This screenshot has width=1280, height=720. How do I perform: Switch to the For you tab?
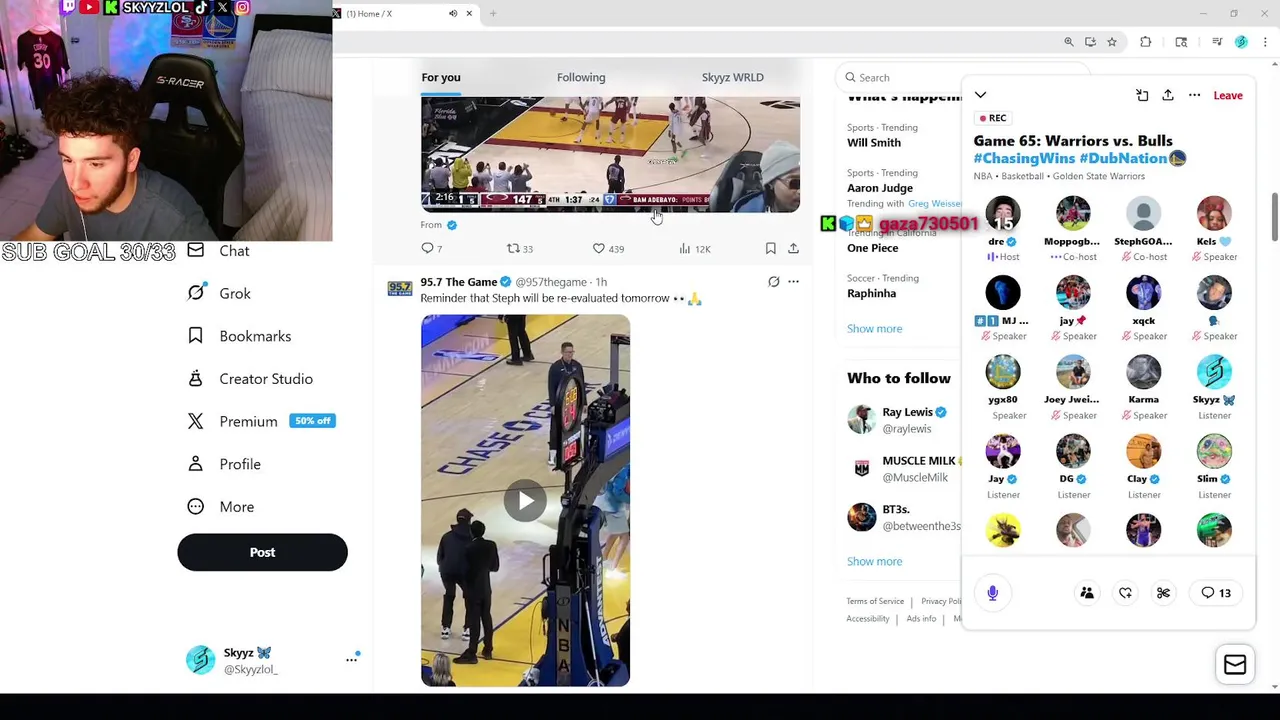click(441, 77)
